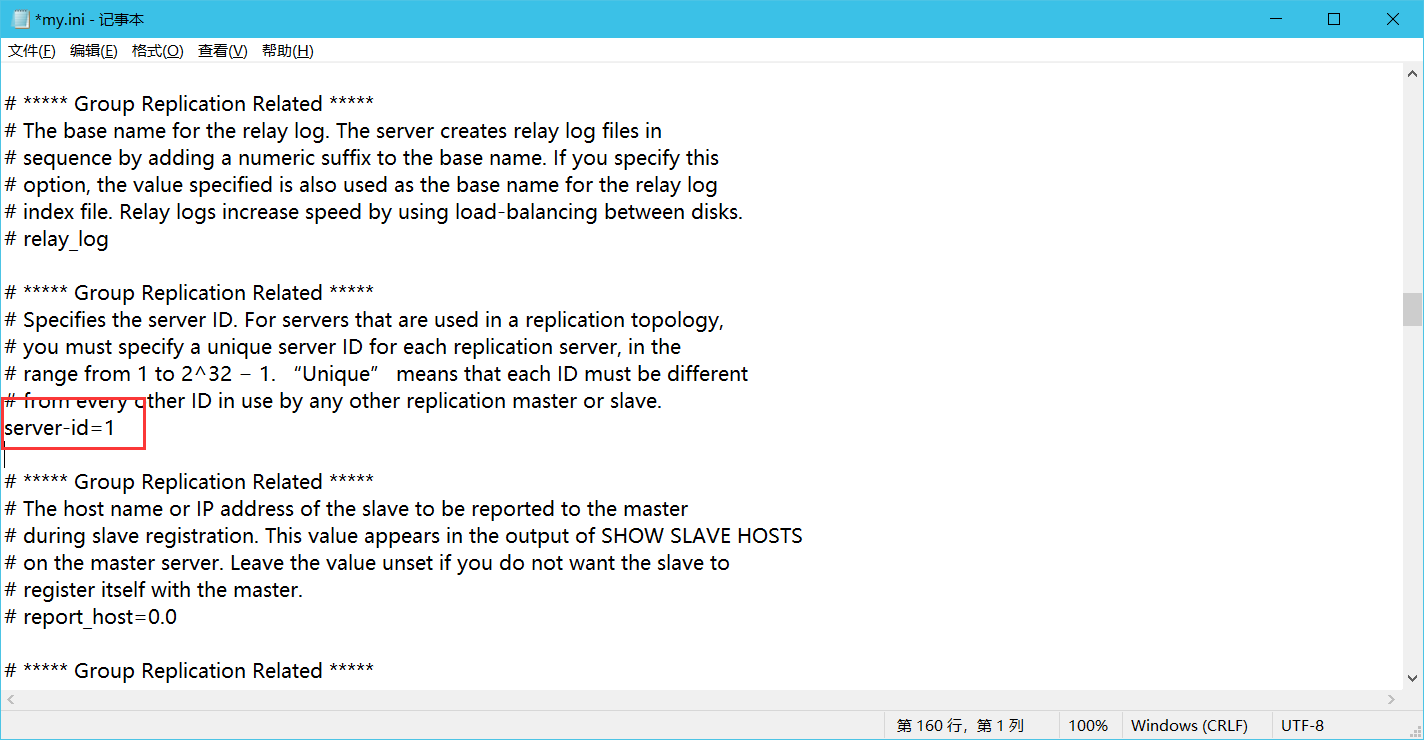Click line '# sequence by adding a numeric suffix'
This screenshot has height=740, width=1424.
[x=362, y=158]
